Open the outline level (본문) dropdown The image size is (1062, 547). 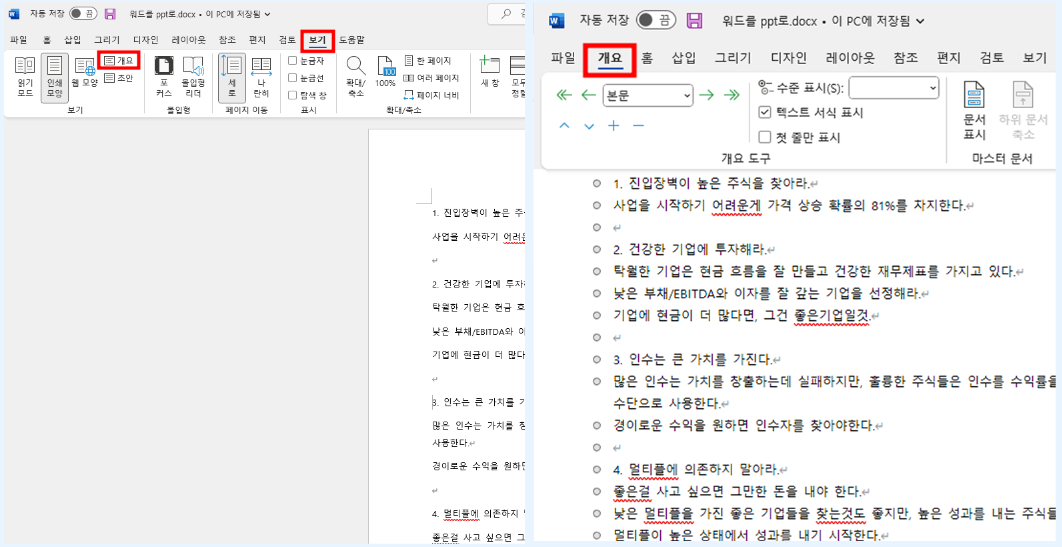[x=647, y=95]
